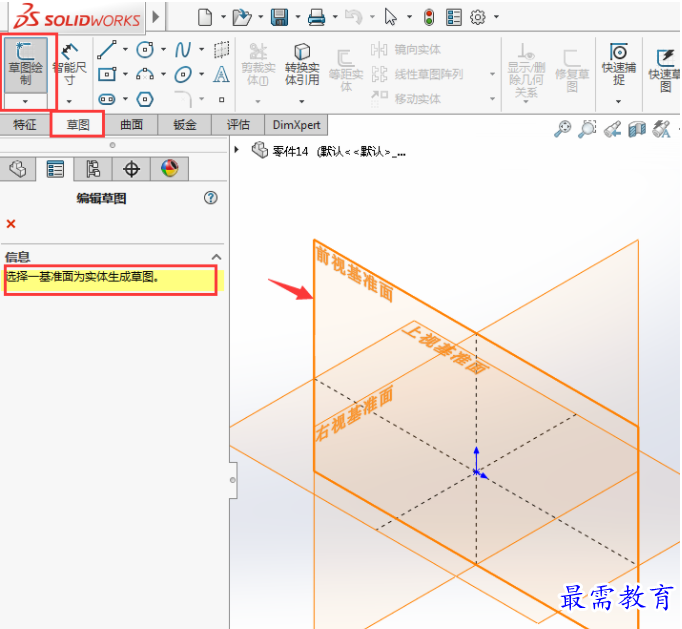Click the 零件14 part name
Viewport: 682px width, 629px height.
(x=290, y=151)
